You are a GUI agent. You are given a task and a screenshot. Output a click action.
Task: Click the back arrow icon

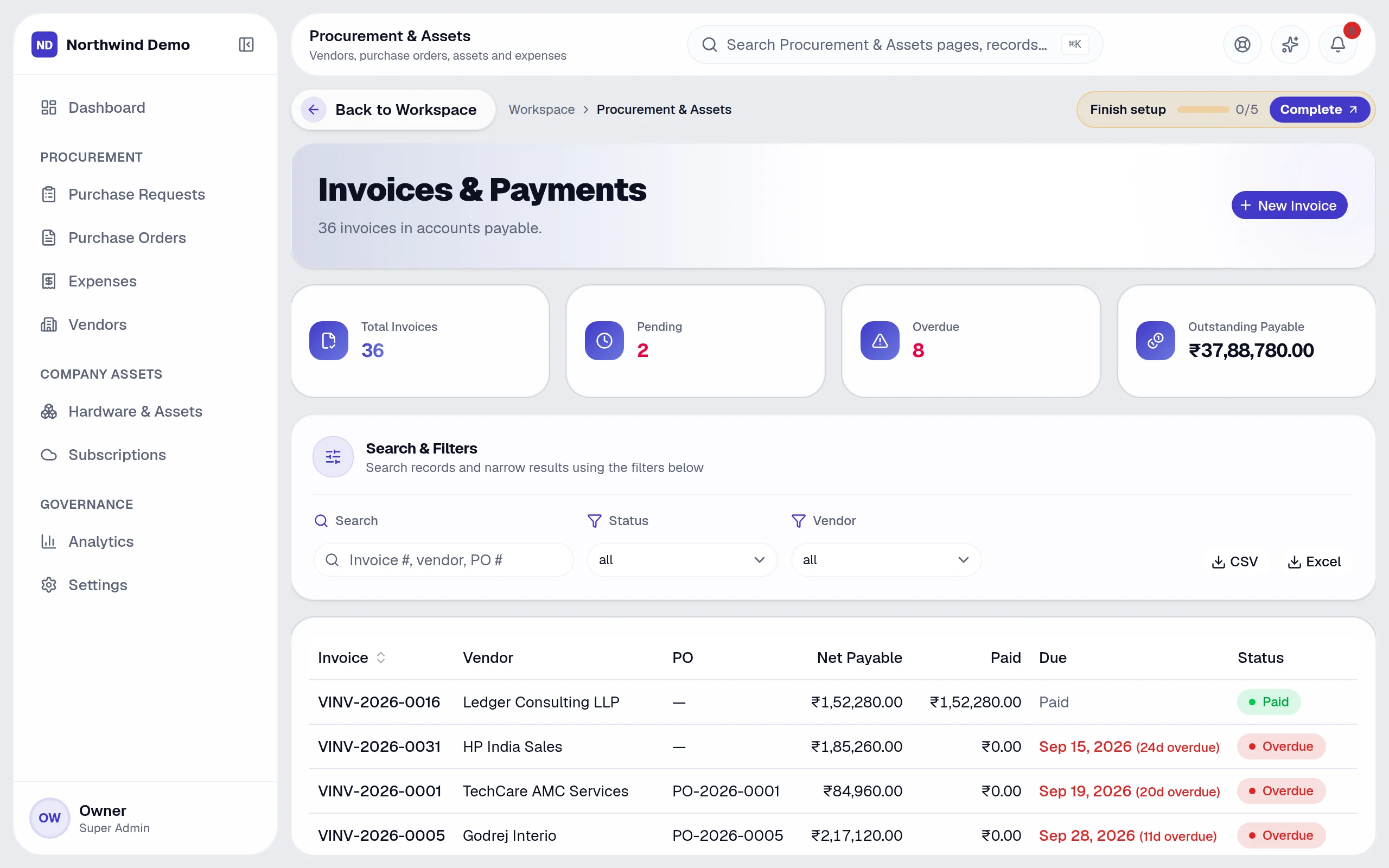(x=314, y=110)
